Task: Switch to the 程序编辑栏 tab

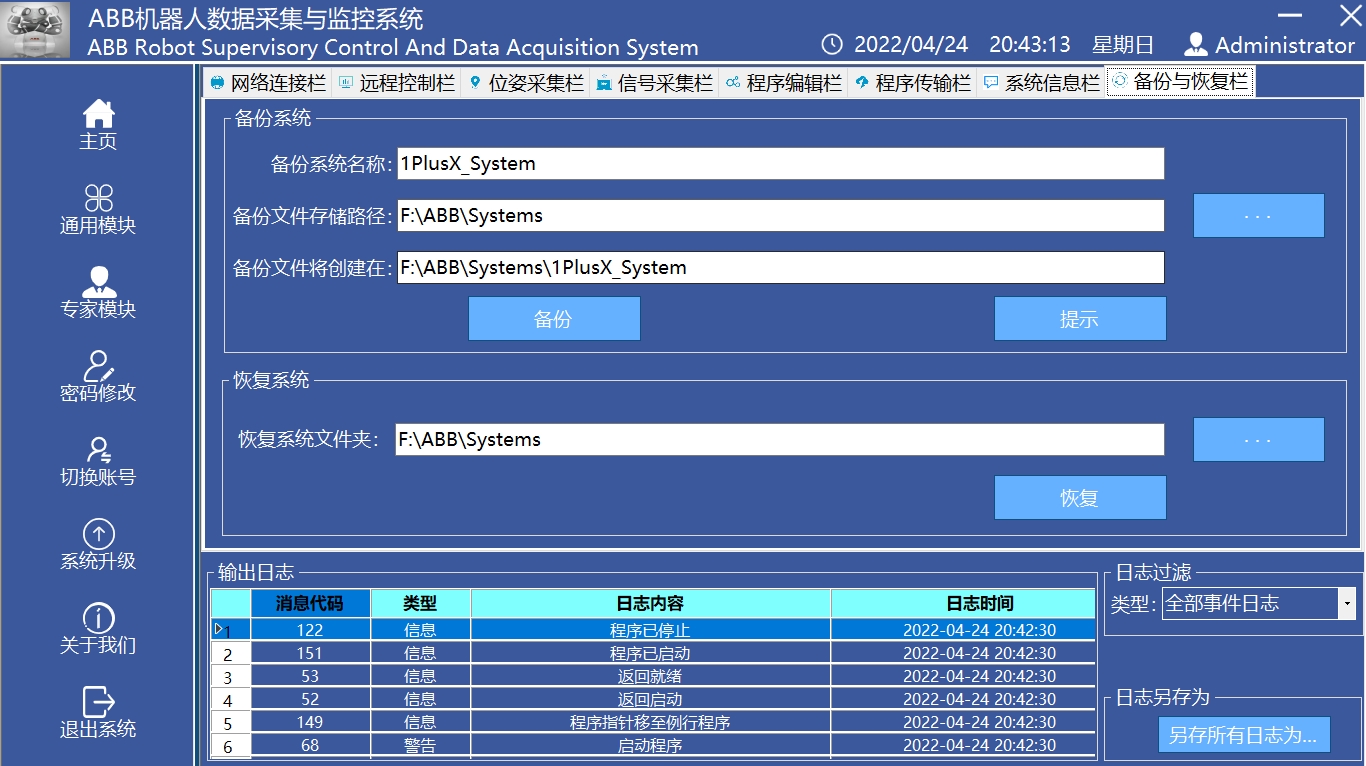Action: pyautogui.click(x=783, y=83)
